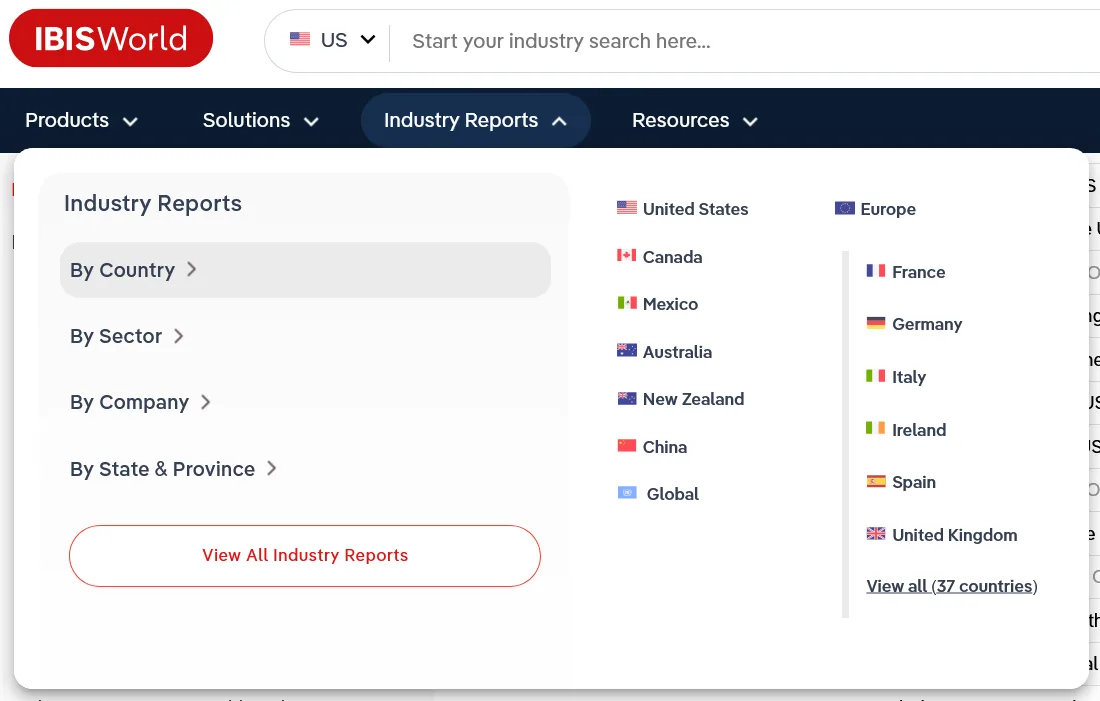Click the China flag icon
Image resolution: width=1100 pixels, height=701 pixels.
click(x=626, y=446)
